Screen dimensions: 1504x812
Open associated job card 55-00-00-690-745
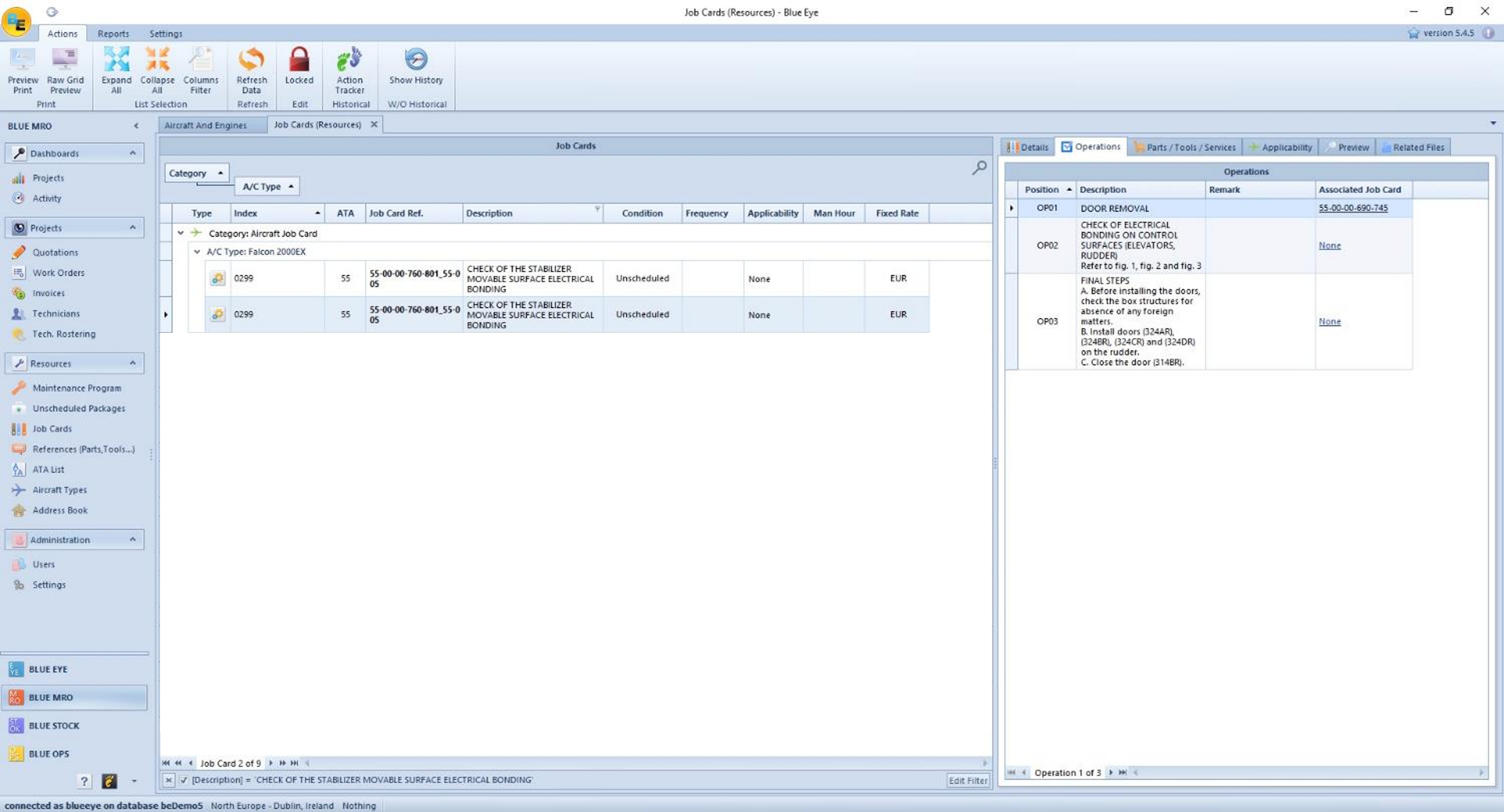(1353, 208)
